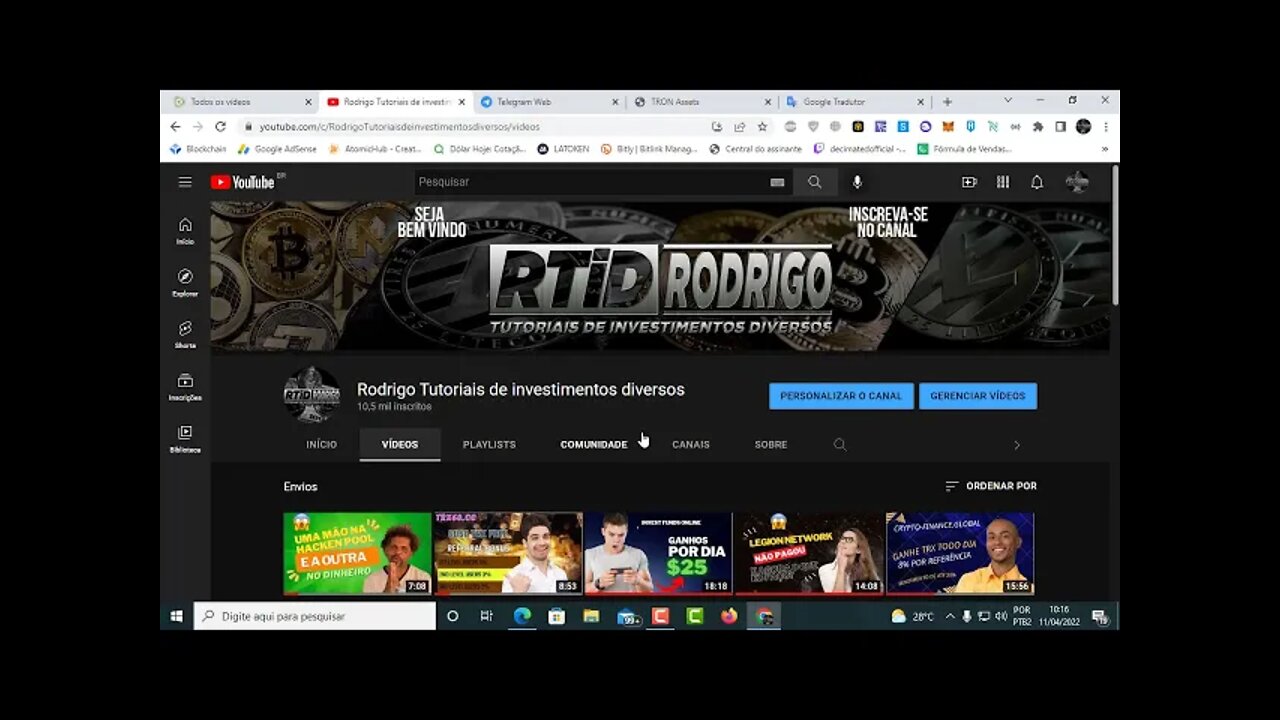Screen dimensions: 1280x720
Task: Open a new browser tab
Action: point(947,102)
